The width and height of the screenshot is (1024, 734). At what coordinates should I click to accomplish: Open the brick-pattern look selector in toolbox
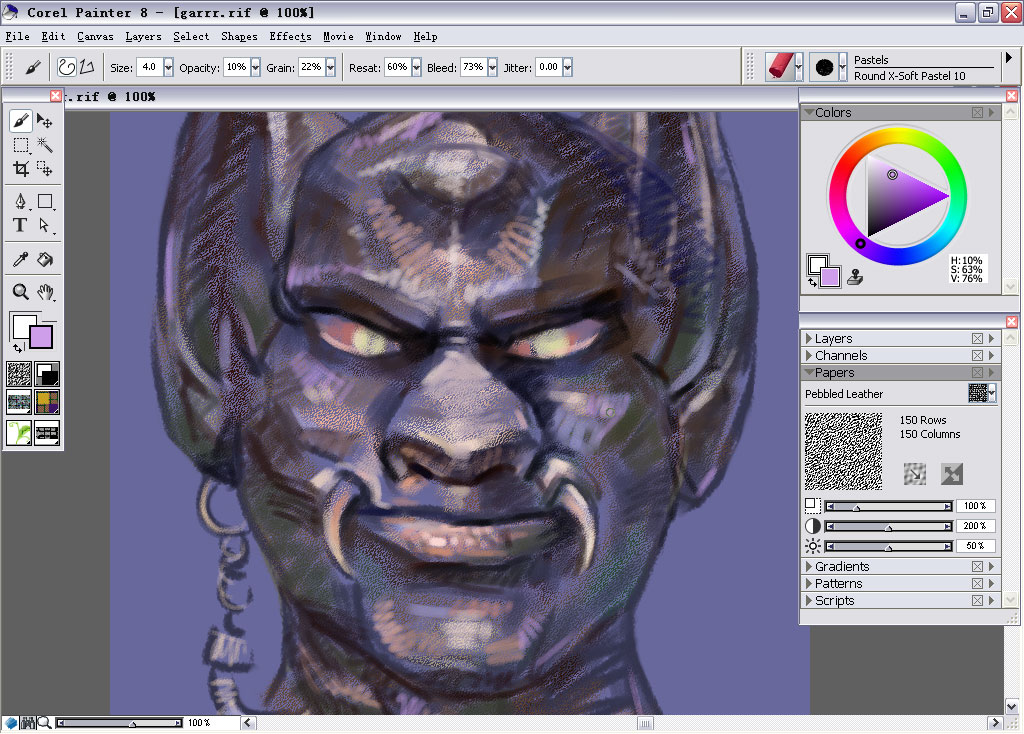[47, 432]
